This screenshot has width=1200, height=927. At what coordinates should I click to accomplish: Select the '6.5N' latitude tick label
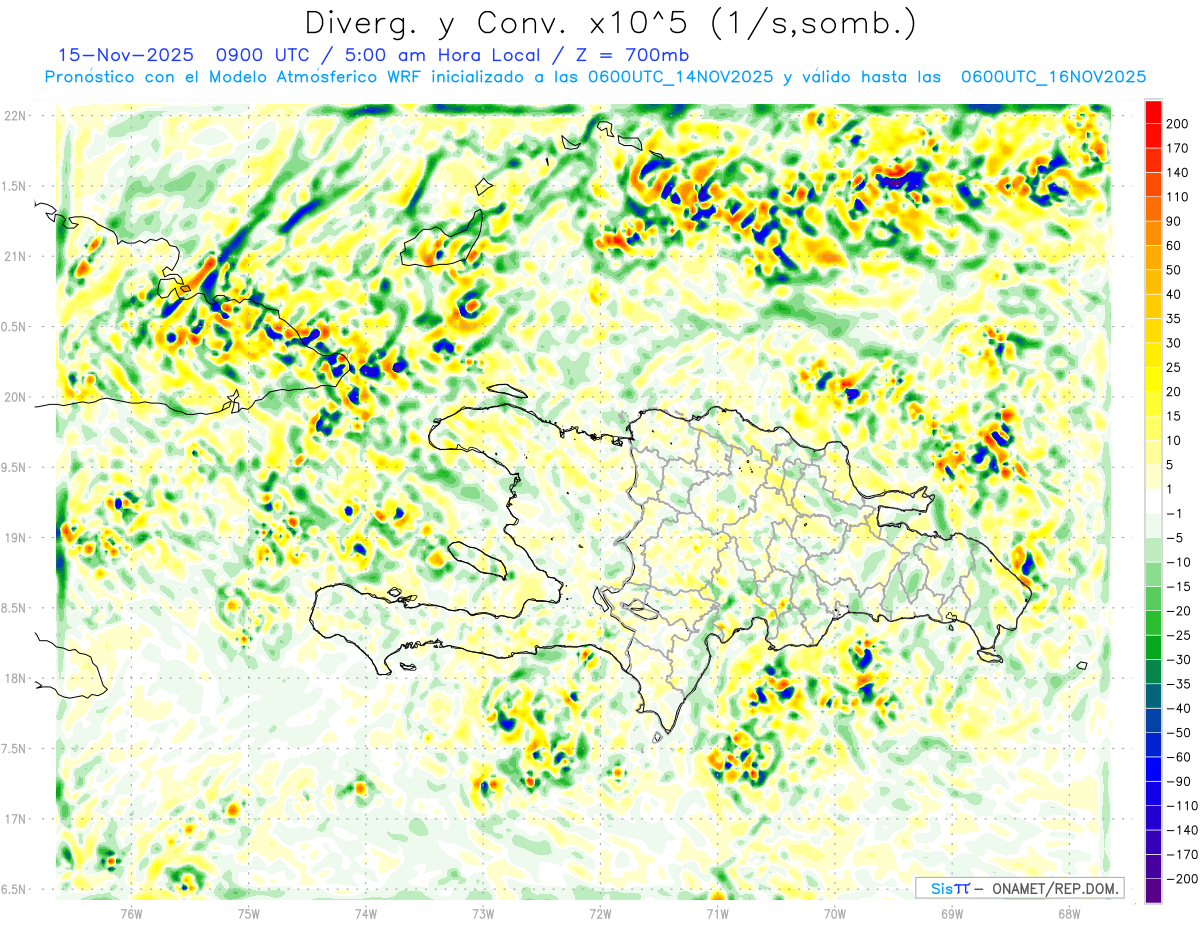point(15,889)
